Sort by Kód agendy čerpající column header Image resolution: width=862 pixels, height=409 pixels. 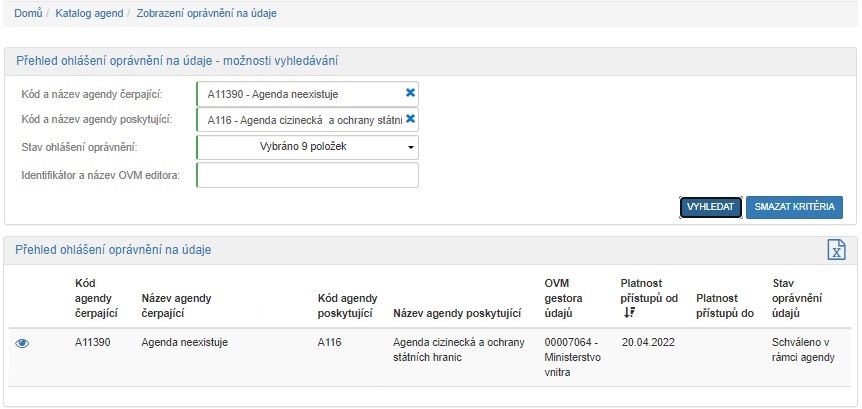[x=96, y=298]
